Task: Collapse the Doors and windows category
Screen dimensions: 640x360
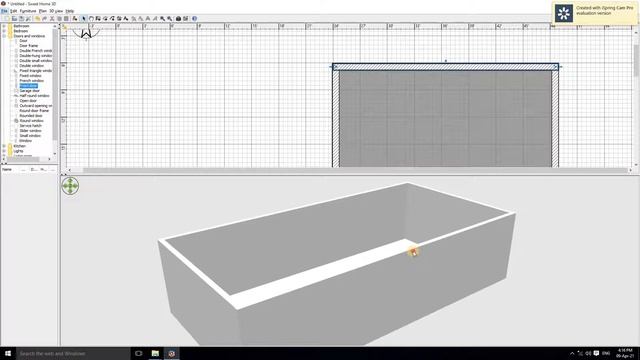Action: tap(4, 36)
